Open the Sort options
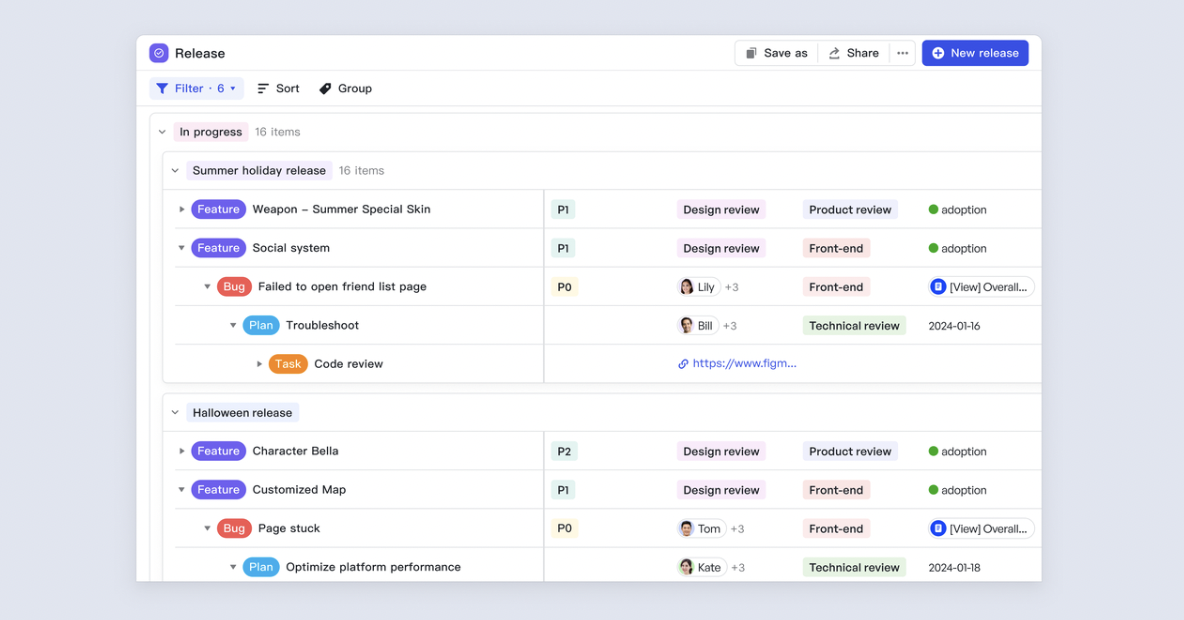 point(278,89)
